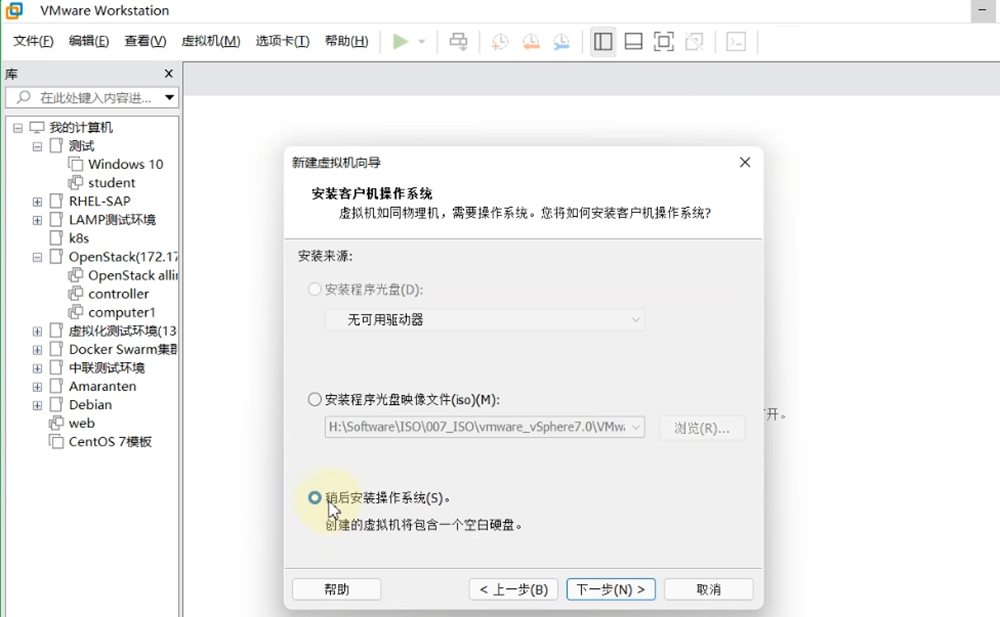Click the Power On play toolbar icon

401,42
